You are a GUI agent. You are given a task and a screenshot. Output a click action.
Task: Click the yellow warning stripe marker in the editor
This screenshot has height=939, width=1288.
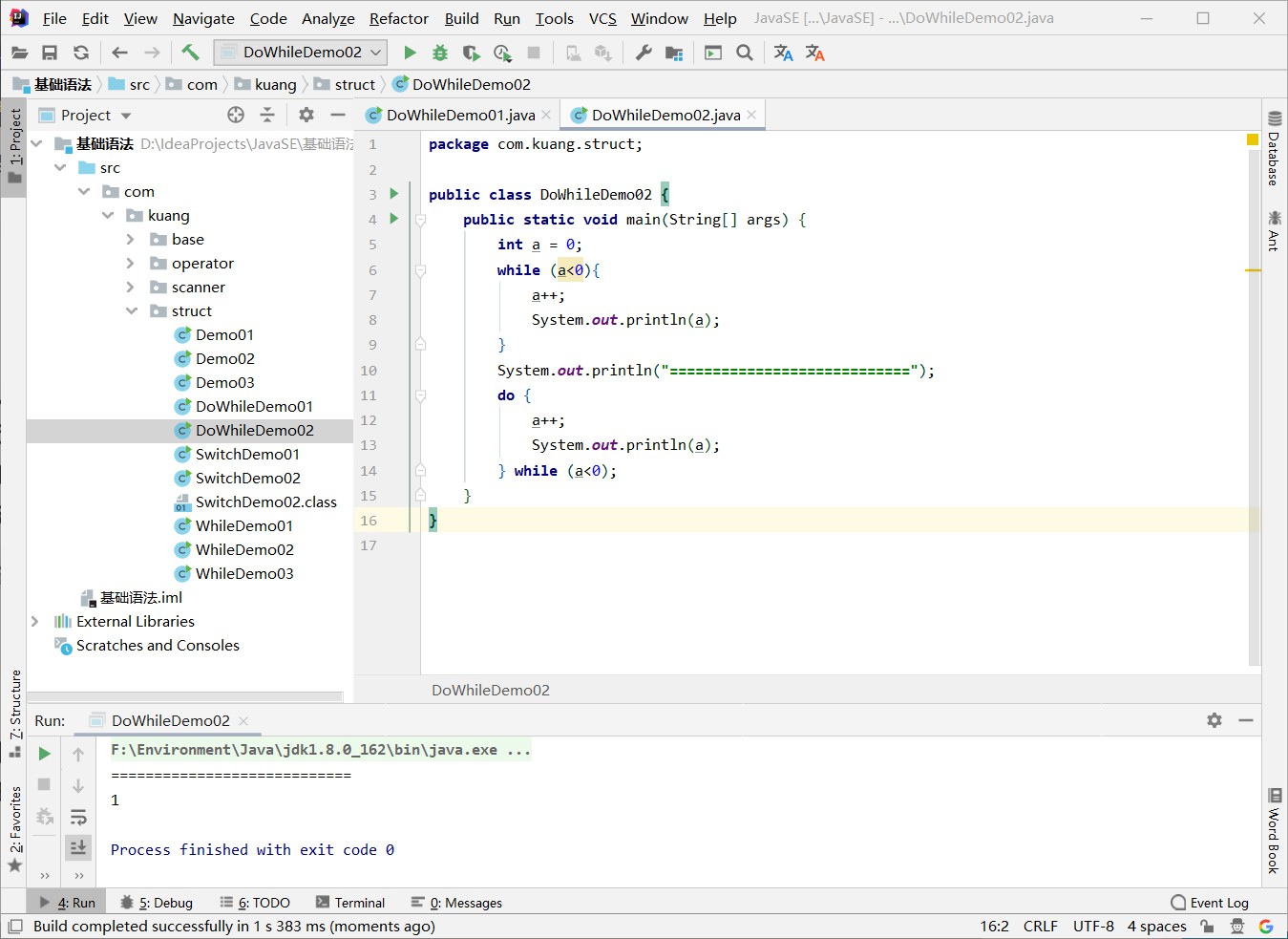click(x=1253, y=270)
